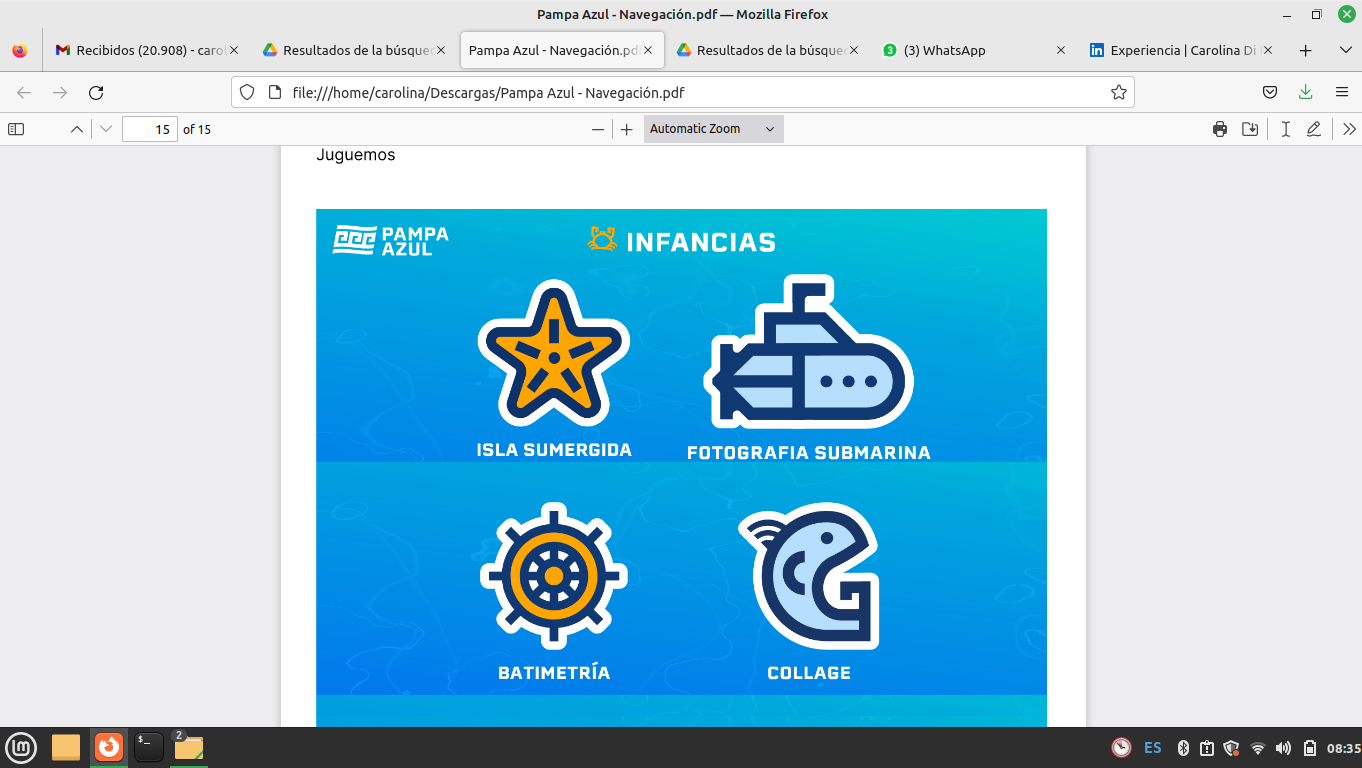
Task: Go back in browser history
Action: 24,92
